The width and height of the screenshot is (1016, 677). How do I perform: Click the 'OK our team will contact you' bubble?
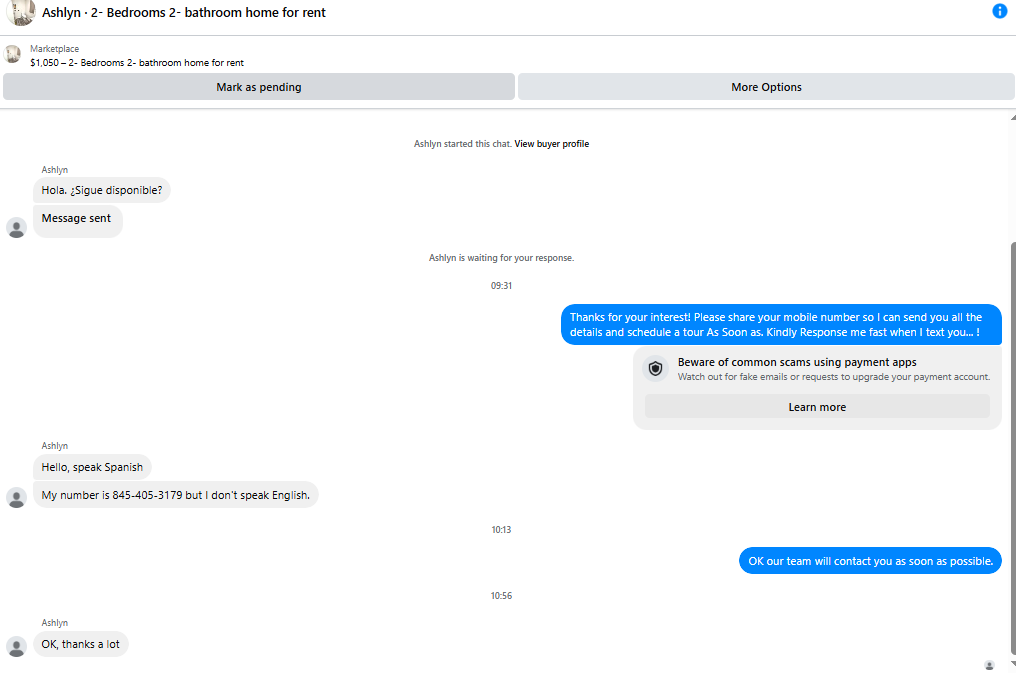(x=870, y=561)
